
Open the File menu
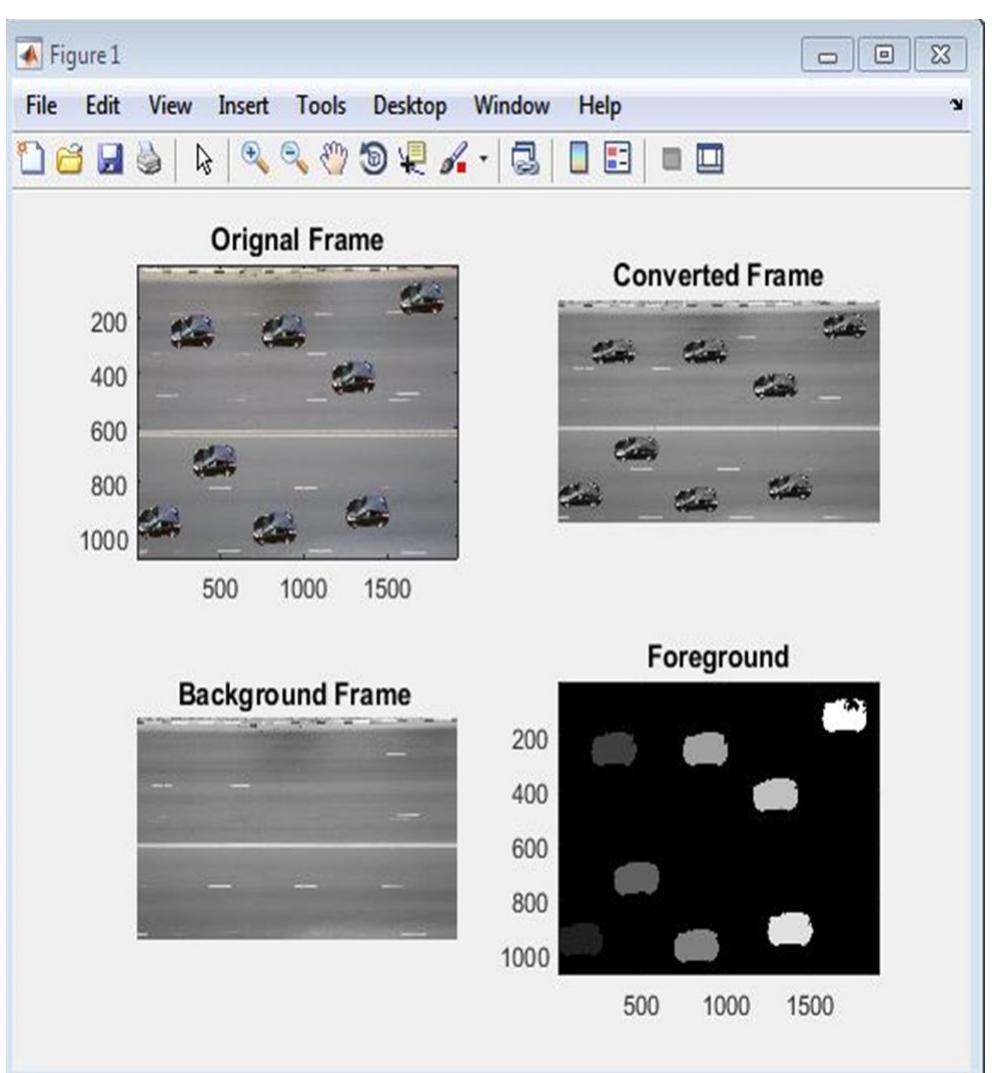pos(41,105)
